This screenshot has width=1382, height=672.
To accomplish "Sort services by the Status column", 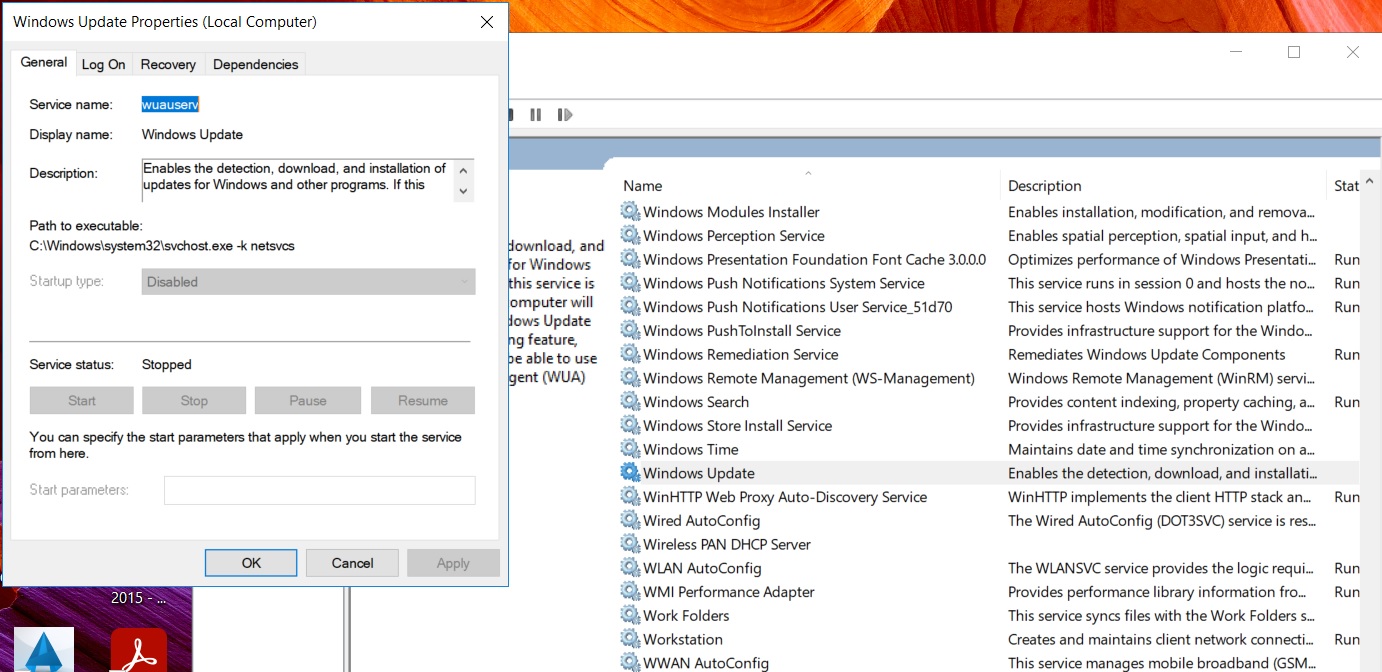I will 1345,185.
